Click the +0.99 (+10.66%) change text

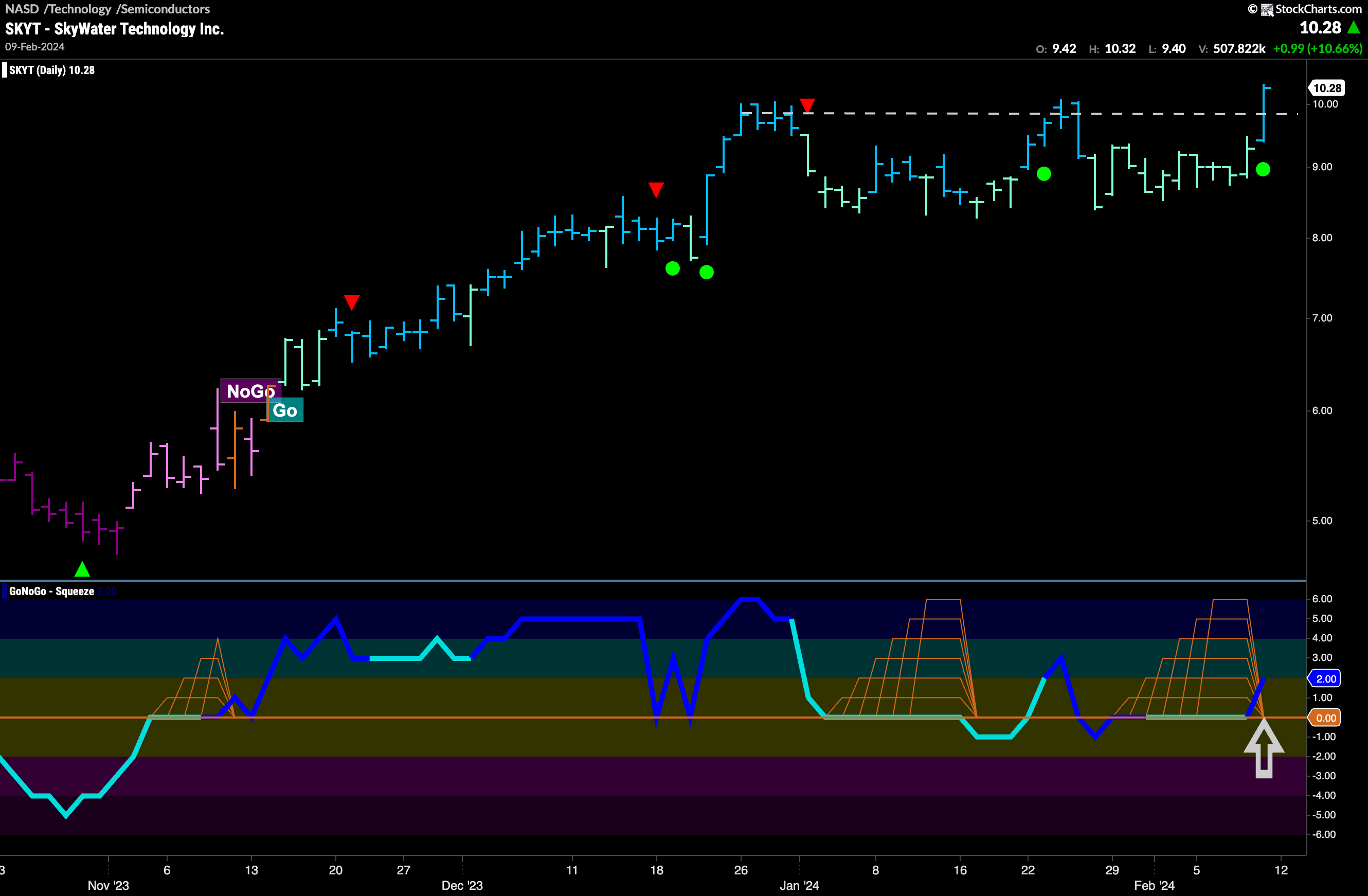(x=1318, y=49)
